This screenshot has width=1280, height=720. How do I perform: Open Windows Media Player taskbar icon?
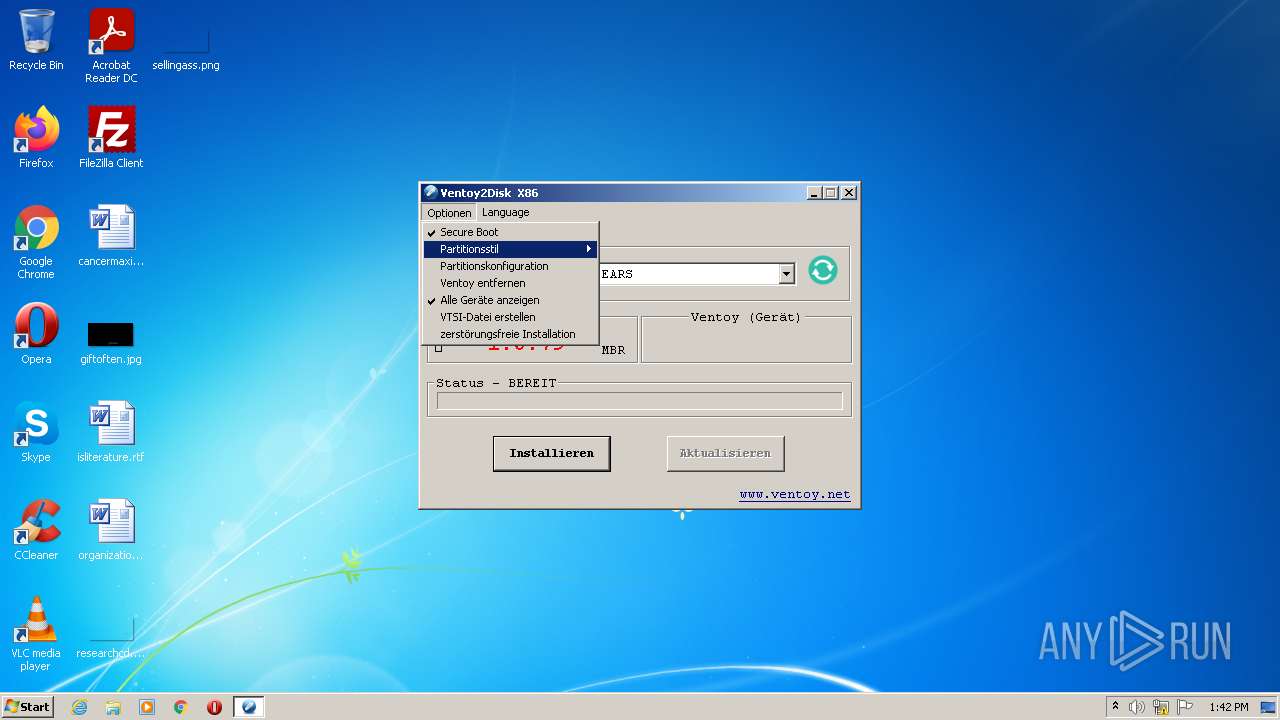(147, 707)
